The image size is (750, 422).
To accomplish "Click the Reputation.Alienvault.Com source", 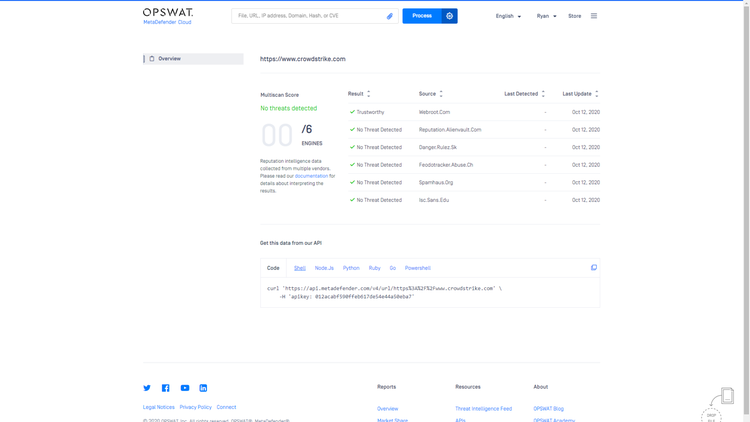I will [450, 130].
